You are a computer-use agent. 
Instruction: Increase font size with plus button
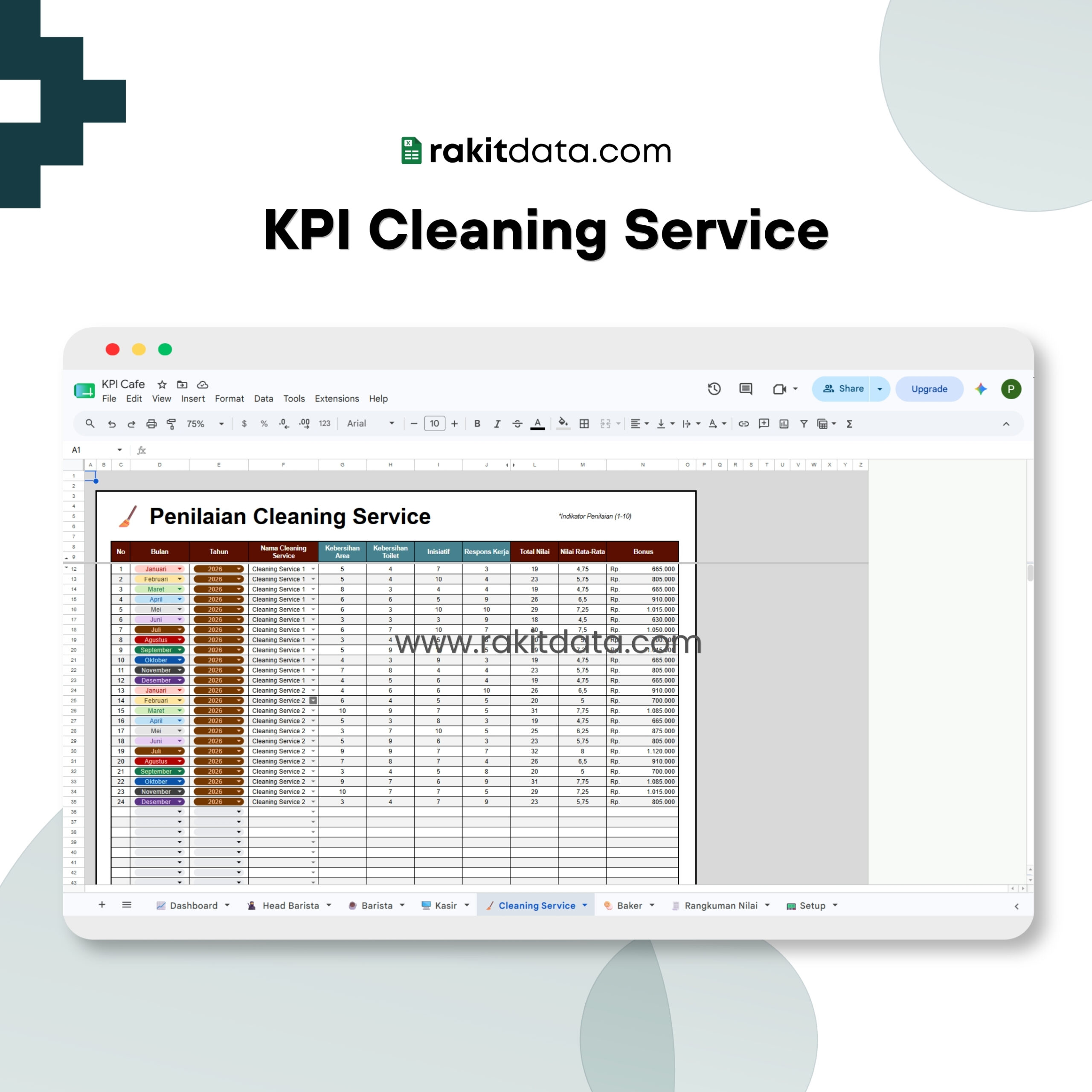click(454, 424)
